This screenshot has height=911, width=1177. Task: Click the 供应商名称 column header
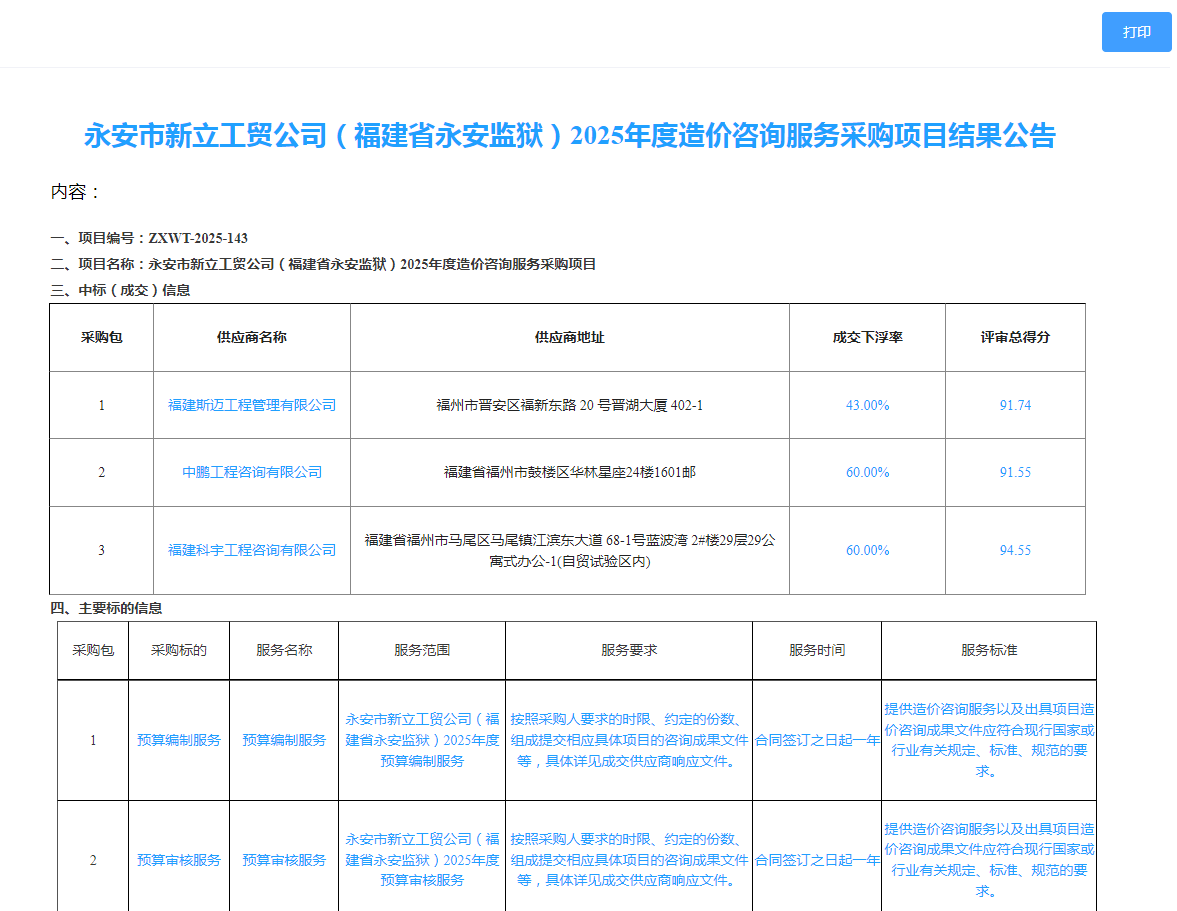point(251,338)
